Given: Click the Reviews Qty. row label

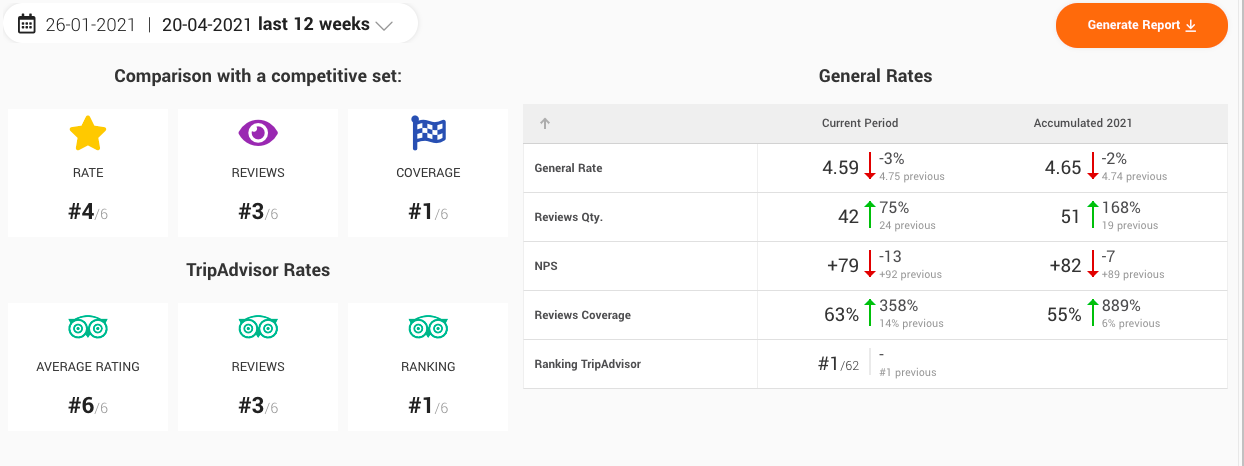Looking at the screenshot, I should coord(569,218).
